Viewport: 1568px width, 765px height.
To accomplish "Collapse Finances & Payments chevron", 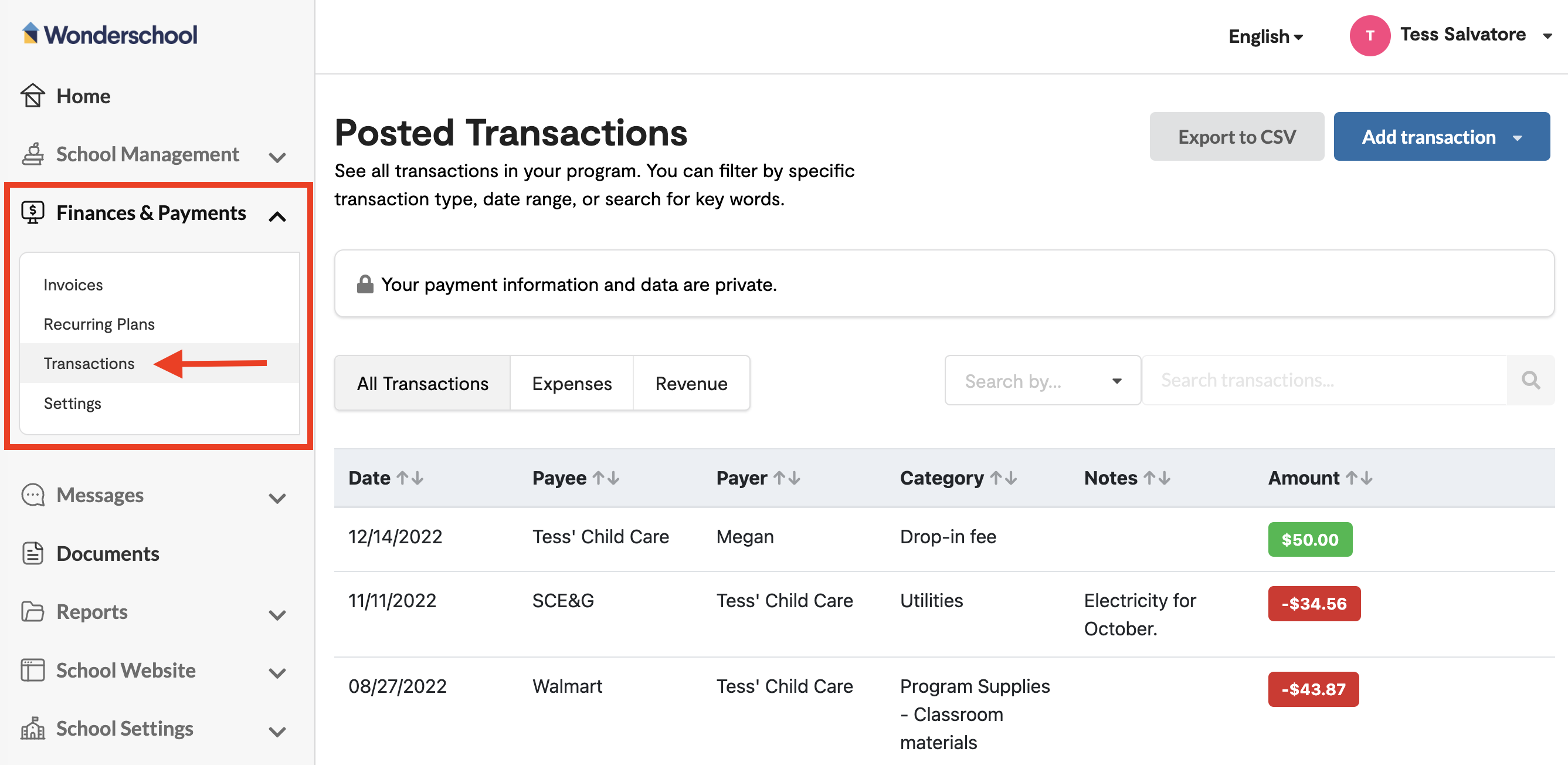I will click(x=277, y=216).
